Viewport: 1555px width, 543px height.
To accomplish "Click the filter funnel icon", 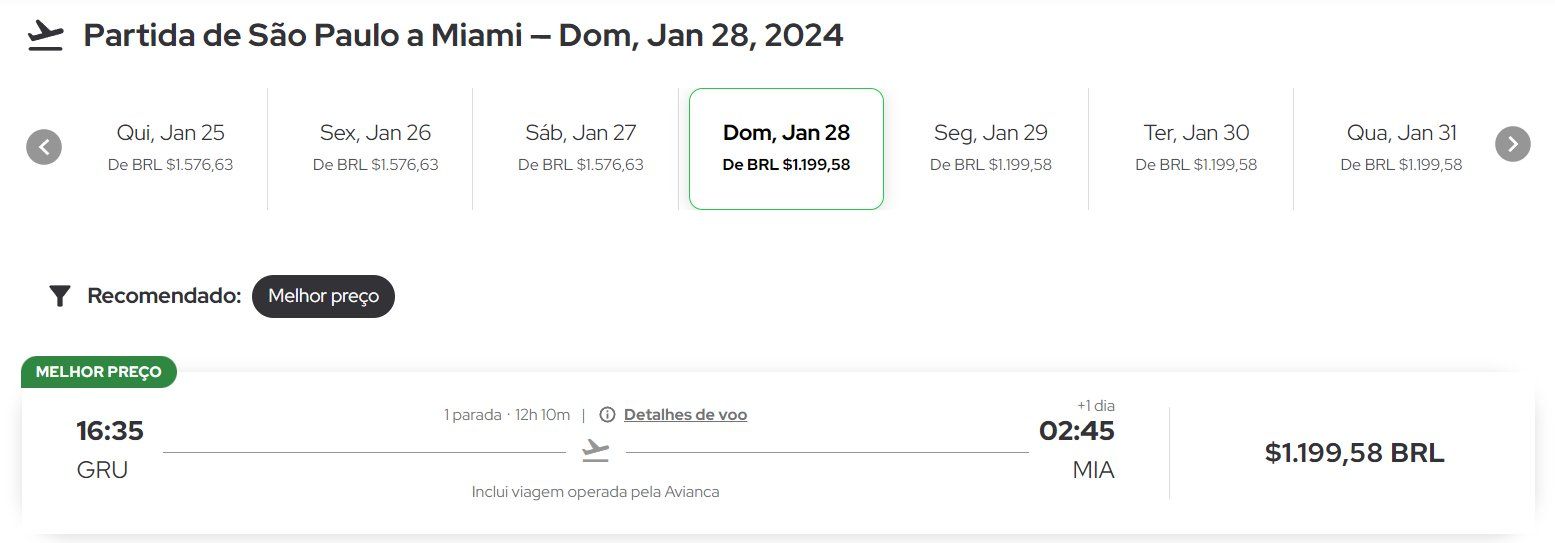I will [x=60, y=296].
